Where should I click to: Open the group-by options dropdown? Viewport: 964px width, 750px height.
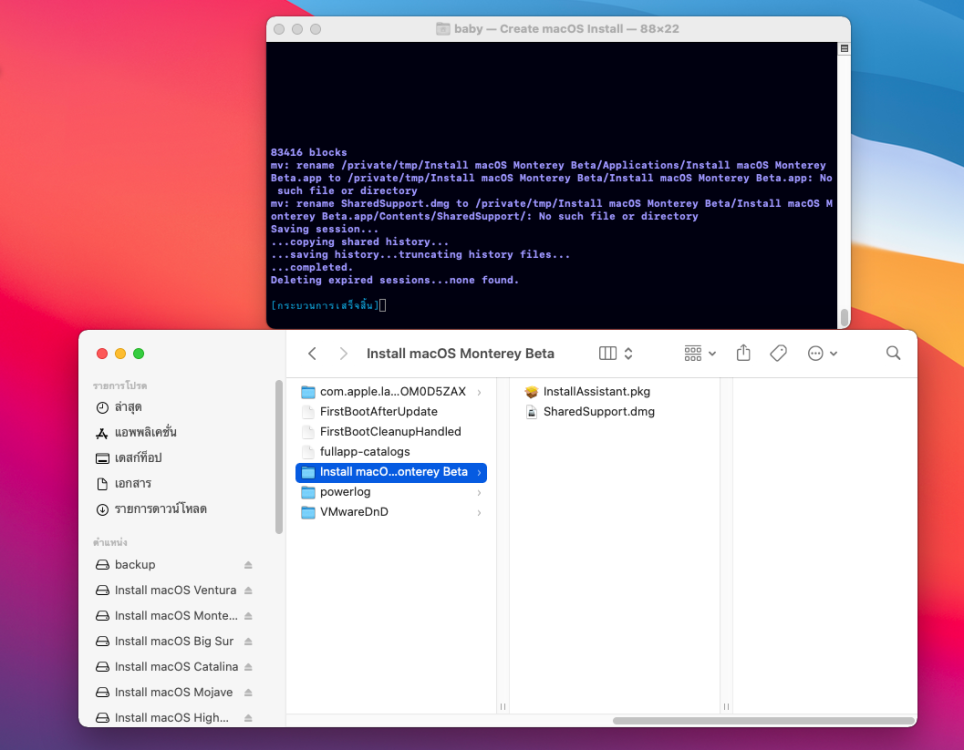tap(700, 353)
